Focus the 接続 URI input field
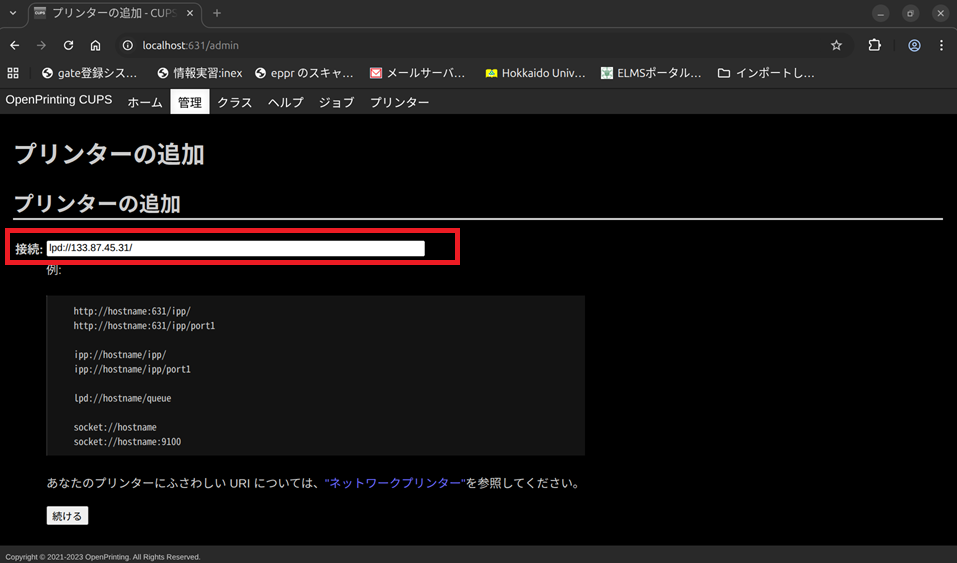Screen dimensions: 957x563 point(235,248)
